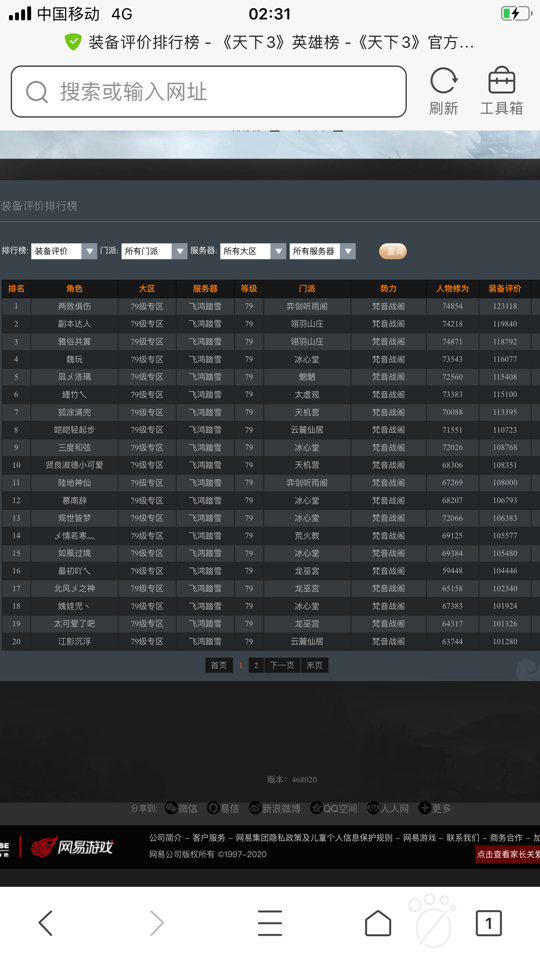Screen dimensions: 540x960
Task: Tap the green shield security icon
Action: (x=73, y=42)
